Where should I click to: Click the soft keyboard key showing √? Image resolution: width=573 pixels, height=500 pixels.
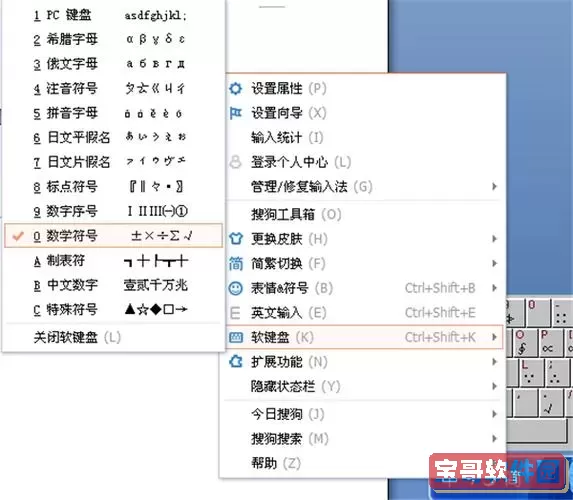(551, 403)
